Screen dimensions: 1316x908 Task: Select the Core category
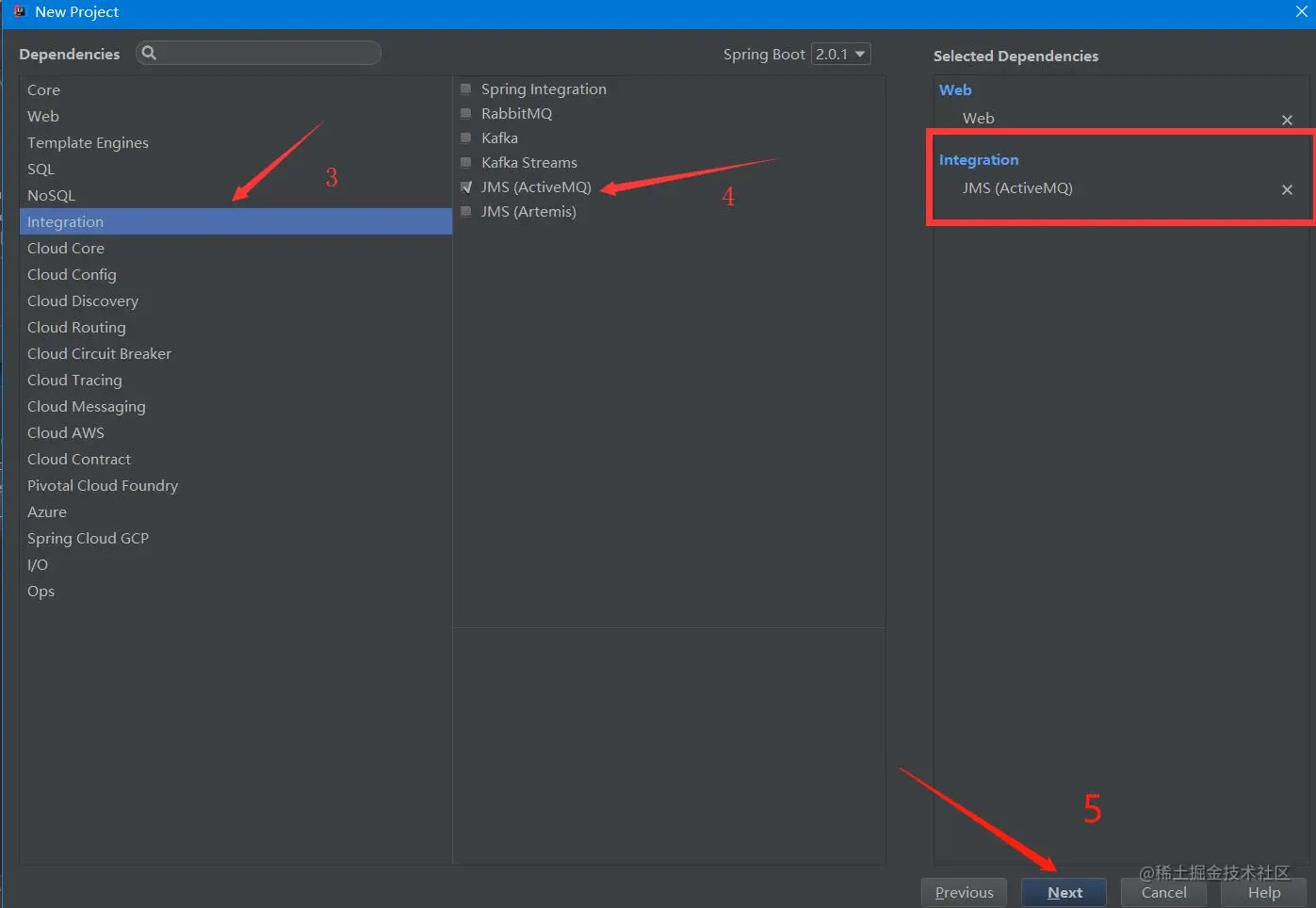pos(236,89)
